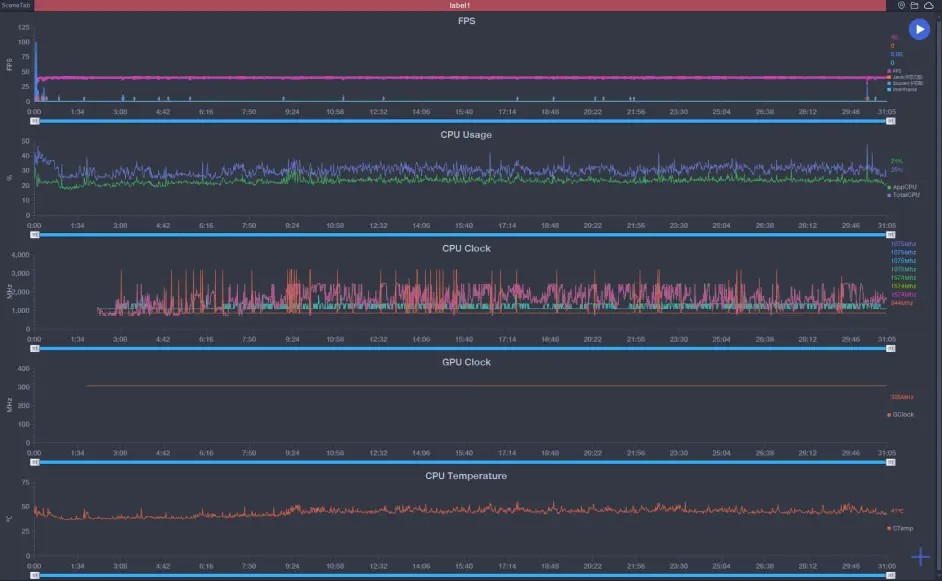Click the 6:16 time label under GPU Clock chart
Screen dimensions: 942x581
pyautogui.click(x=206, y=452)
